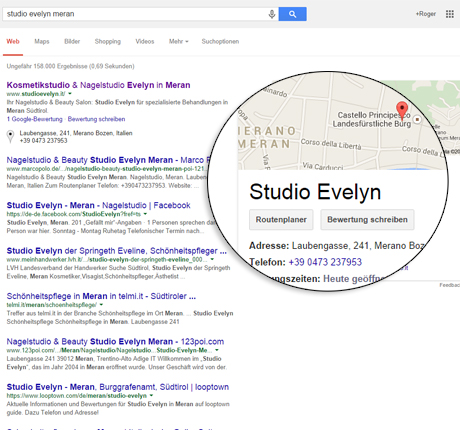
Task: Click Bewertung schreiben link under first result
Action: click(x=96, y=119)
